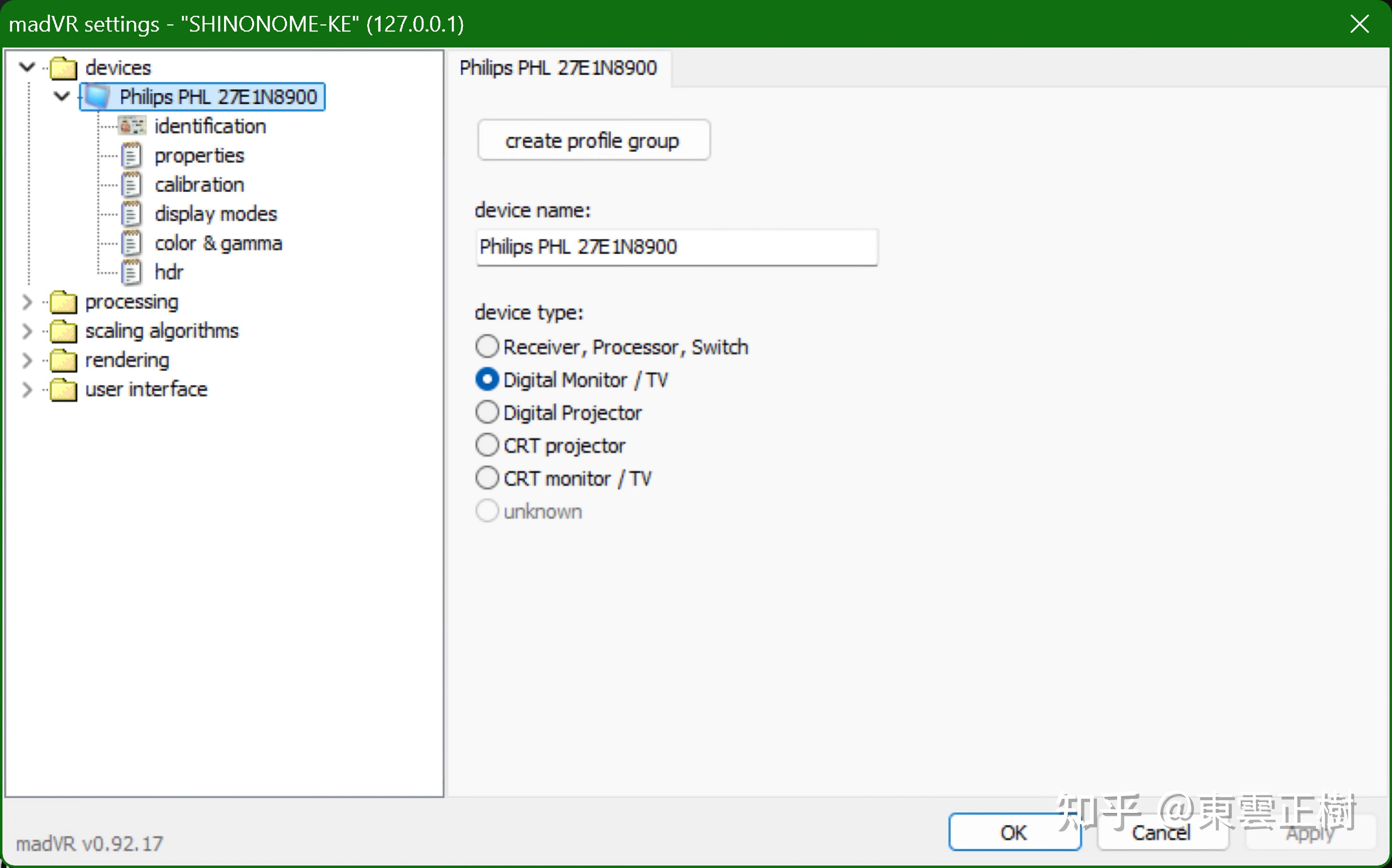1392x868 pixels.
Task: Select the unknown device type radio
Action: point(487,510)
